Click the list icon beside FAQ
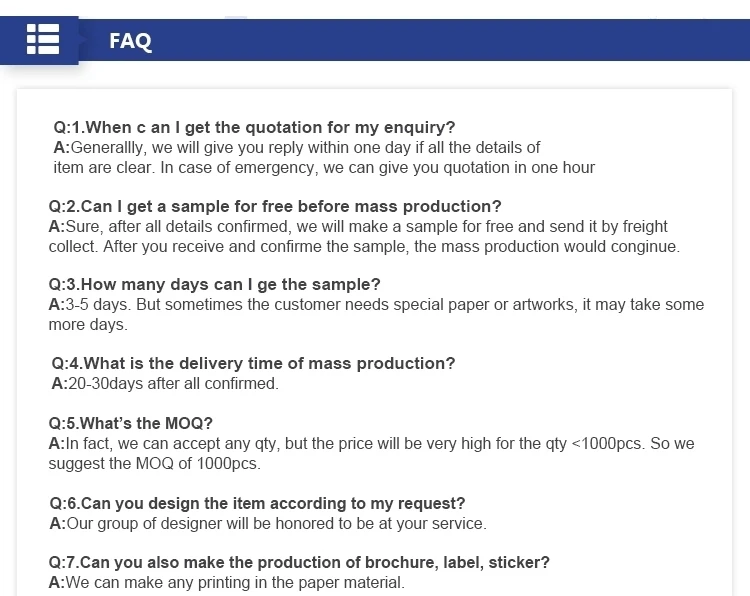 pos(43,39)
